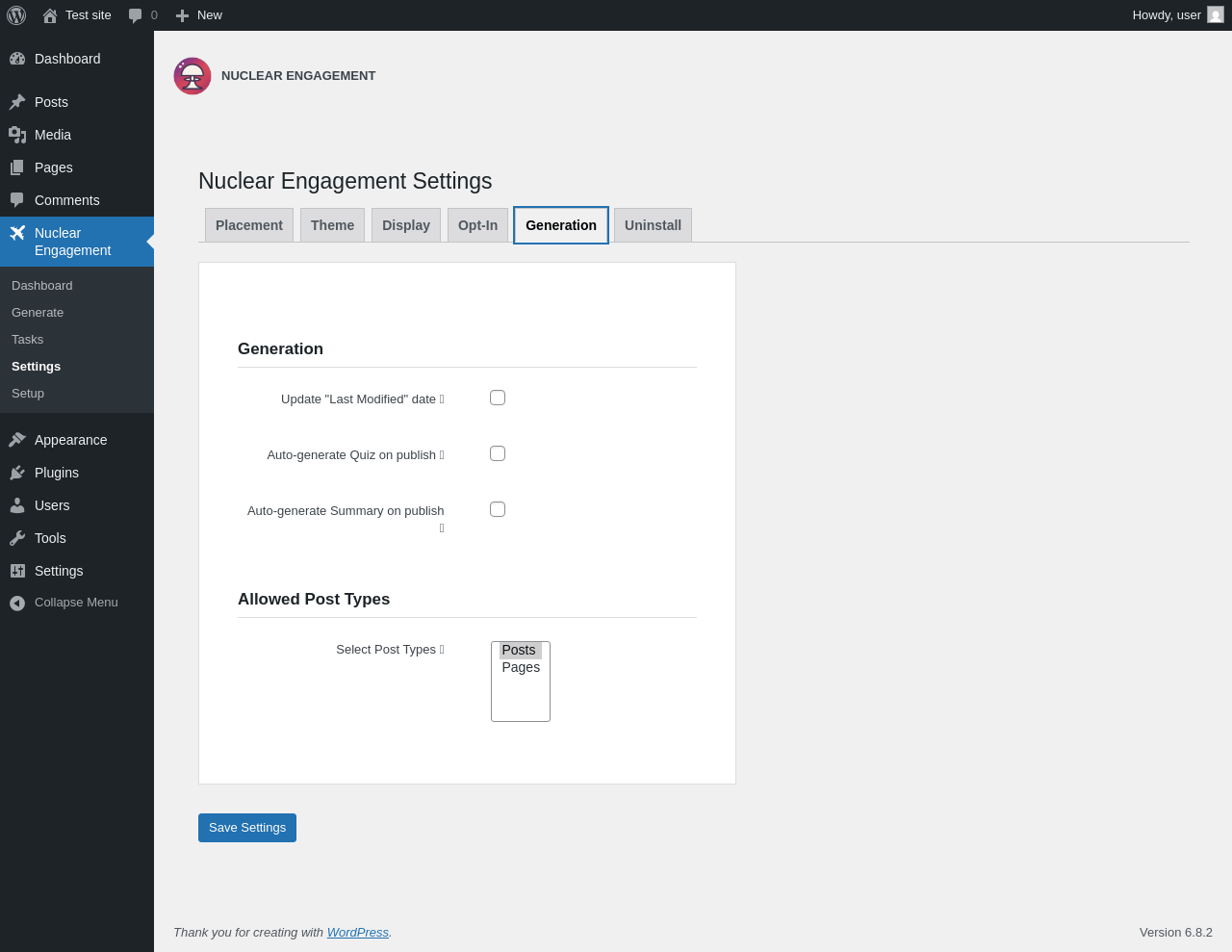Select Posts in the post types list

point(520,651)
